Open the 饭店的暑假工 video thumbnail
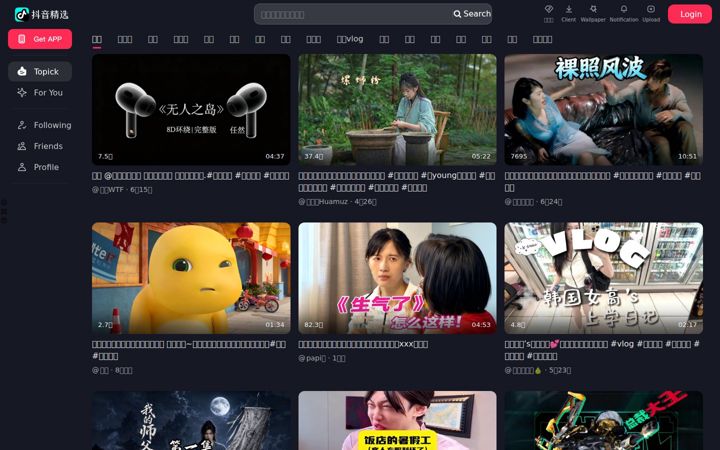The height and width of the screenshot is (450, 720). pos(397,420)
